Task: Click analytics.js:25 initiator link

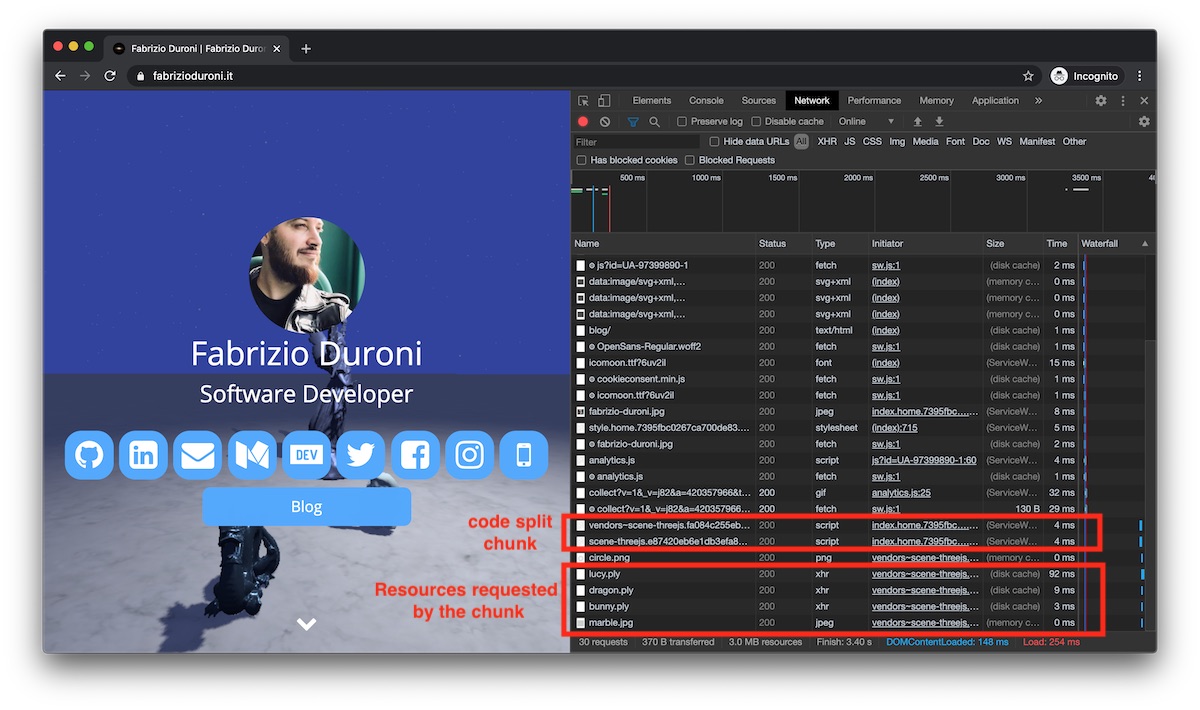Action: click(901, 493)
